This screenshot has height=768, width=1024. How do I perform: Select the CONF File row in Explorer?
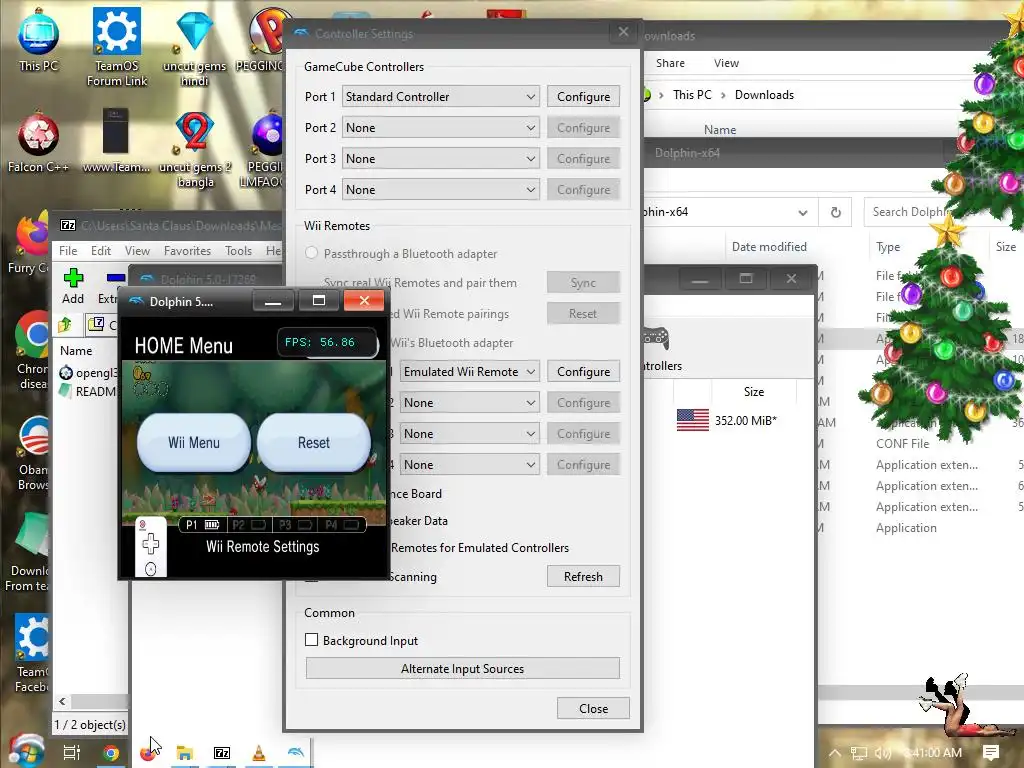pyautogui.click(x=902, y=443)
